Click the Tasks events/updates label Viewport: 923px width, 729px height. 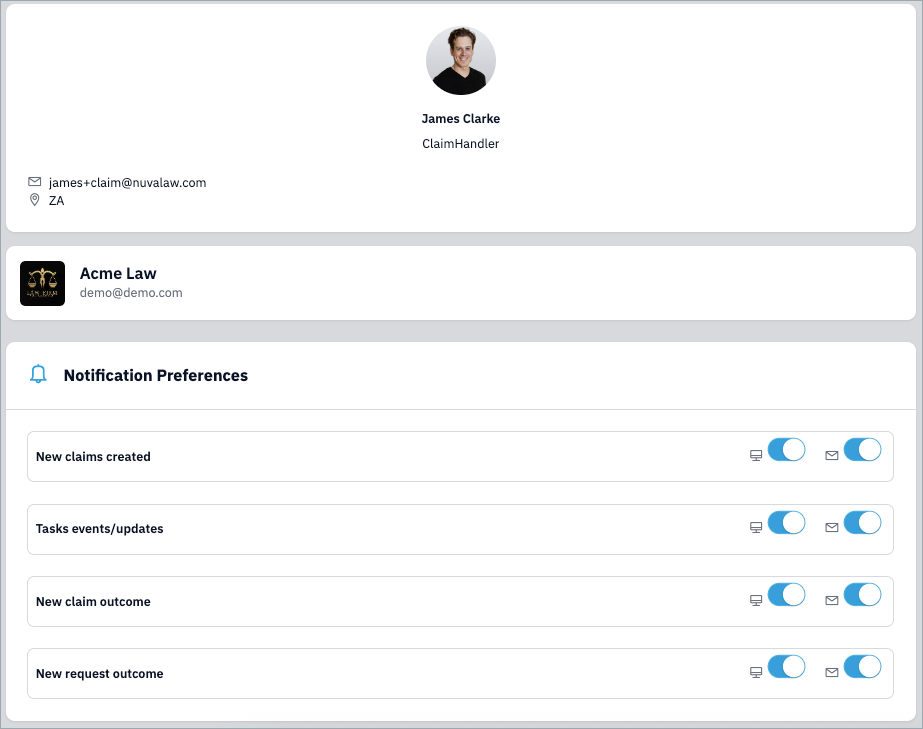[x=99, y=529]
